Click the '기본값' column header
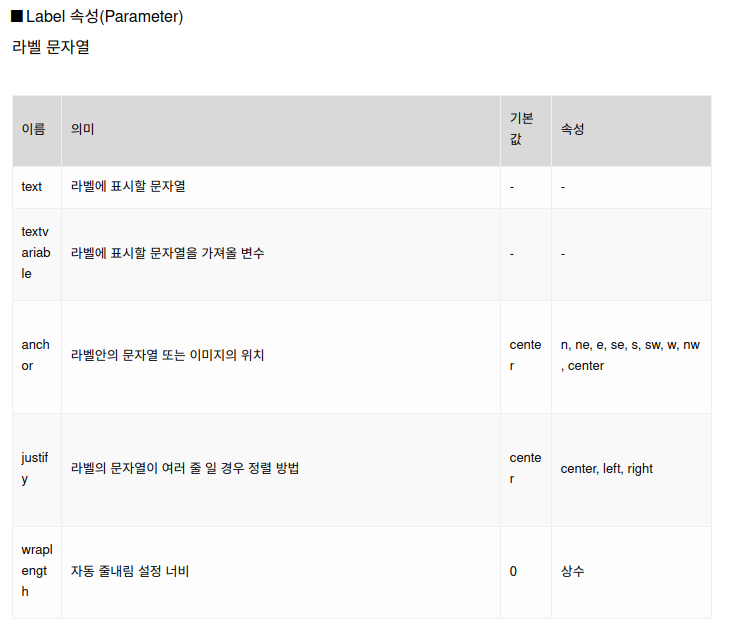This screenshot has width=740, height=636. pyautogui.click(x=521, y=128)
